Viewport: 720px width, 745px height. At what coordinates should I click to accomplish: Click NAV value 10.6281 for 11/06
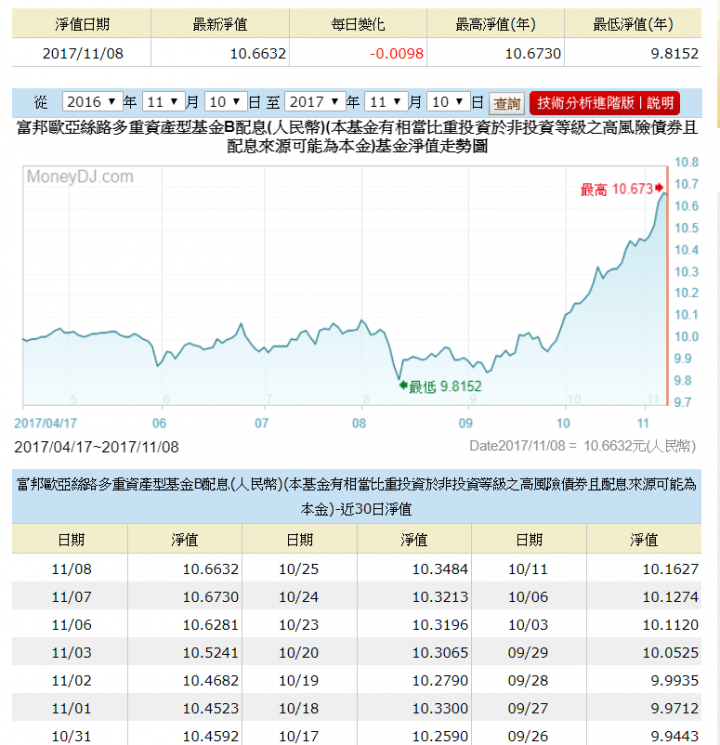211,625
